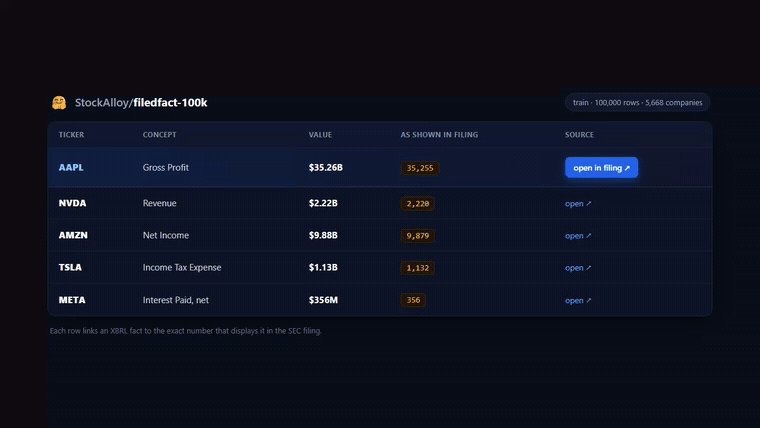
Task: Sort by the TICKER column header
Action: coord(71,135)
